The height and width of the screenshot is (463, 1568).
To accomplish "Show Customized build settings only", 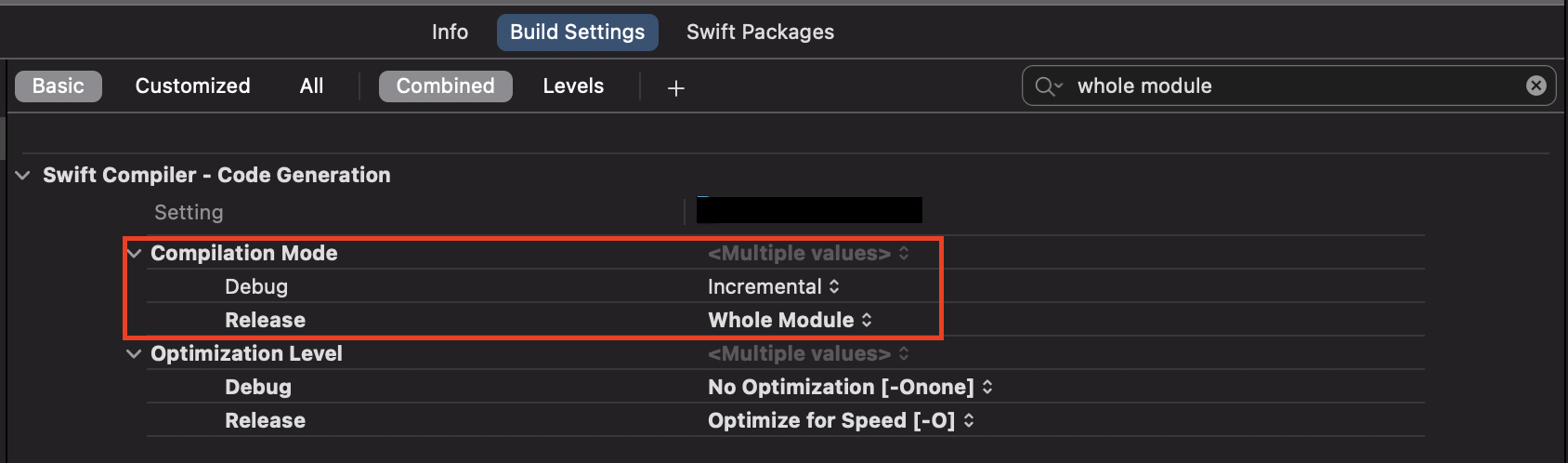I will 192,86.
